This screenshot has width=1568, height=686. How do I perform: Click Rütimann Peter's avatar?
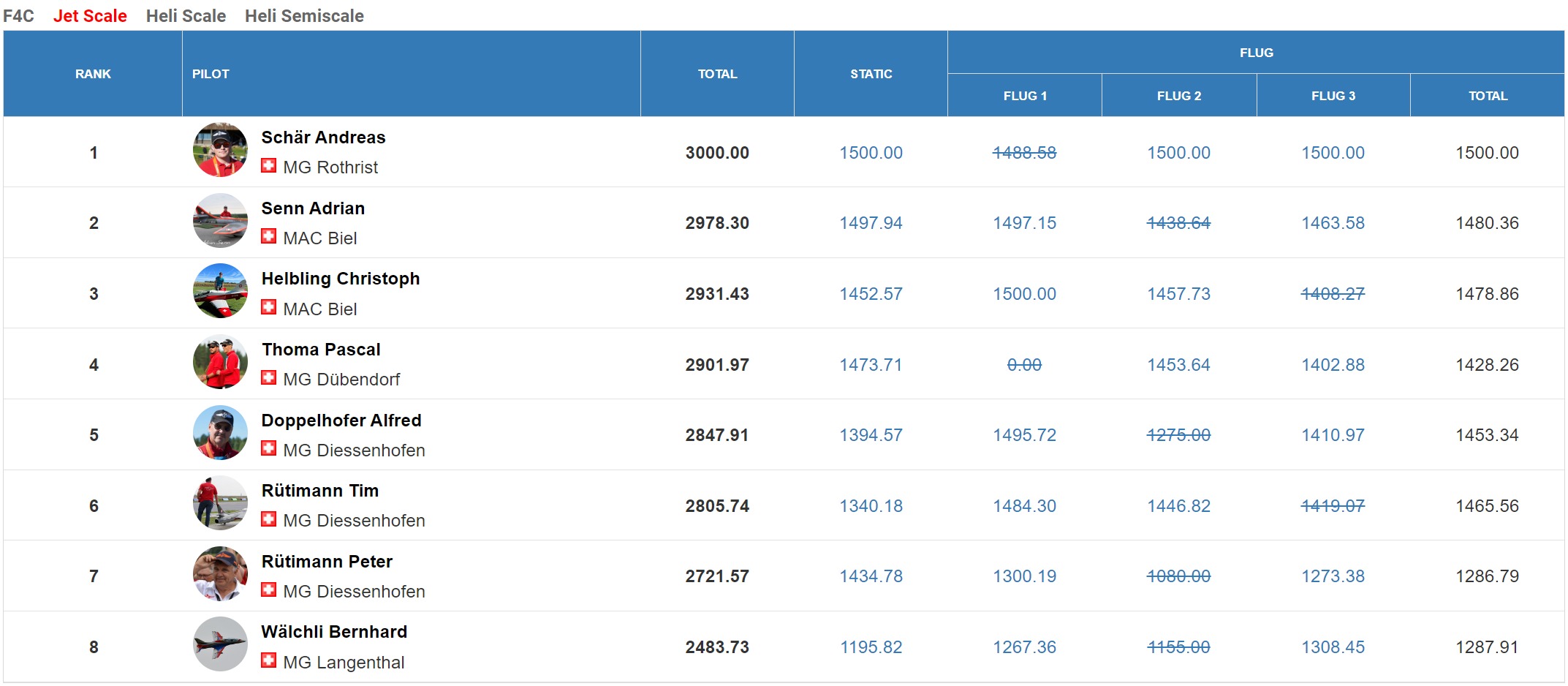pyautogui.click(x=220, y=574)
